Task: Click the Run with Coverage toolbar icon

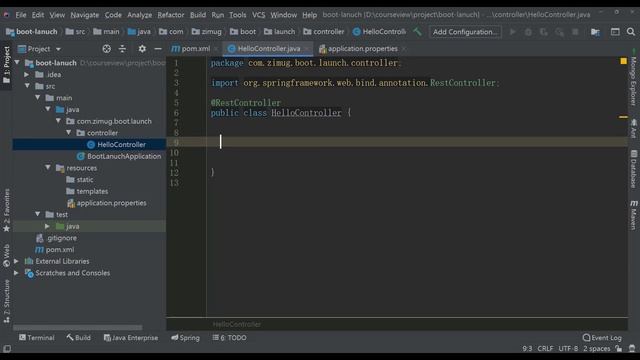Action: coord(544,31)
